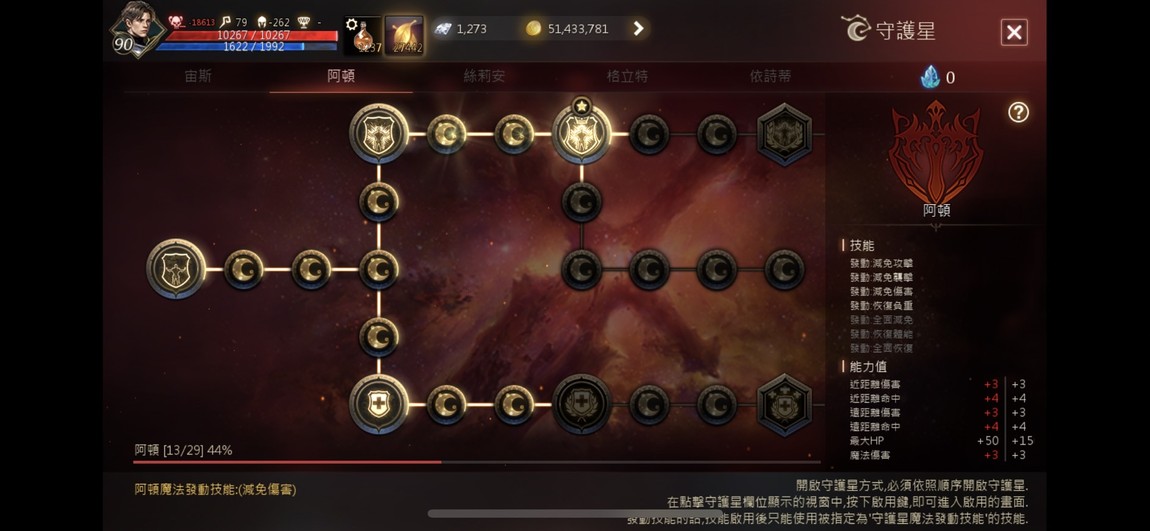Close the 守護星 screen with X
Viewport: 1150px width, 531px height.
coord(1014,32)
